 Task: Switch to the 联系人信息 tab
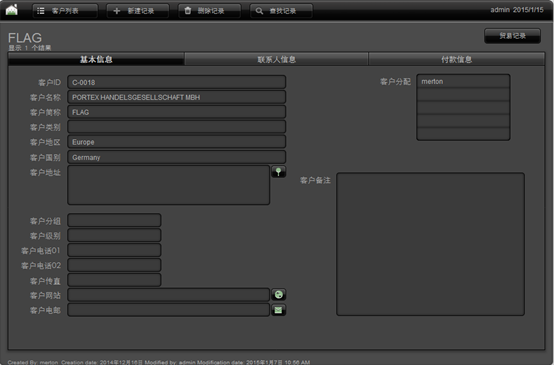(x=276, y=59)
